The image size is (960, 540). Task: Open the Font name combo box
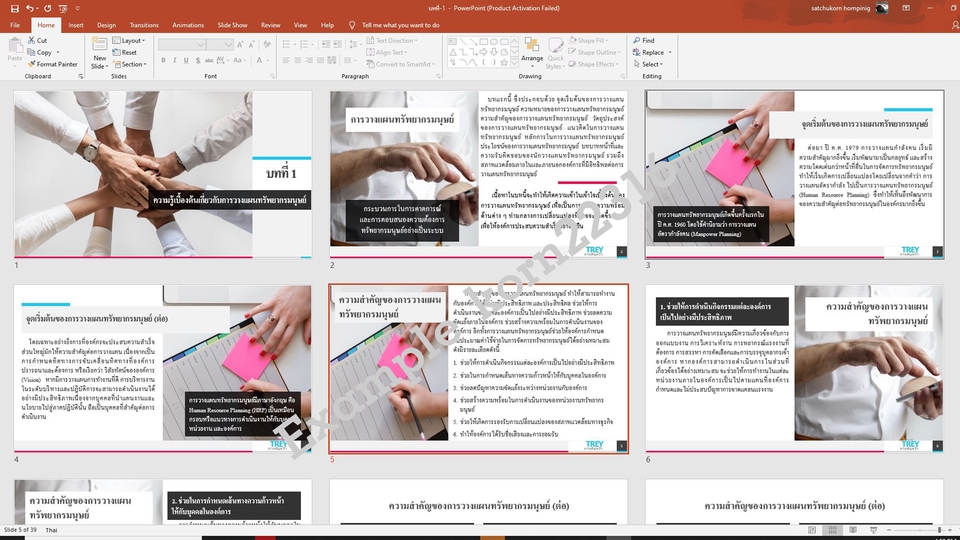tap(181, 45)
